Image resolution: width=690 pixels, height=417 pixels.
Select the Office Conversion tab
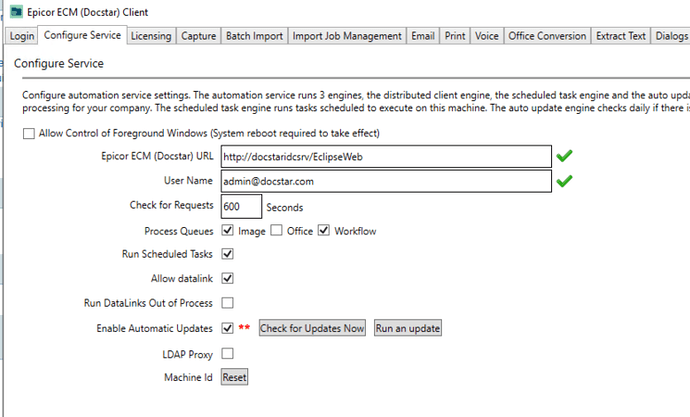(547, 36)
